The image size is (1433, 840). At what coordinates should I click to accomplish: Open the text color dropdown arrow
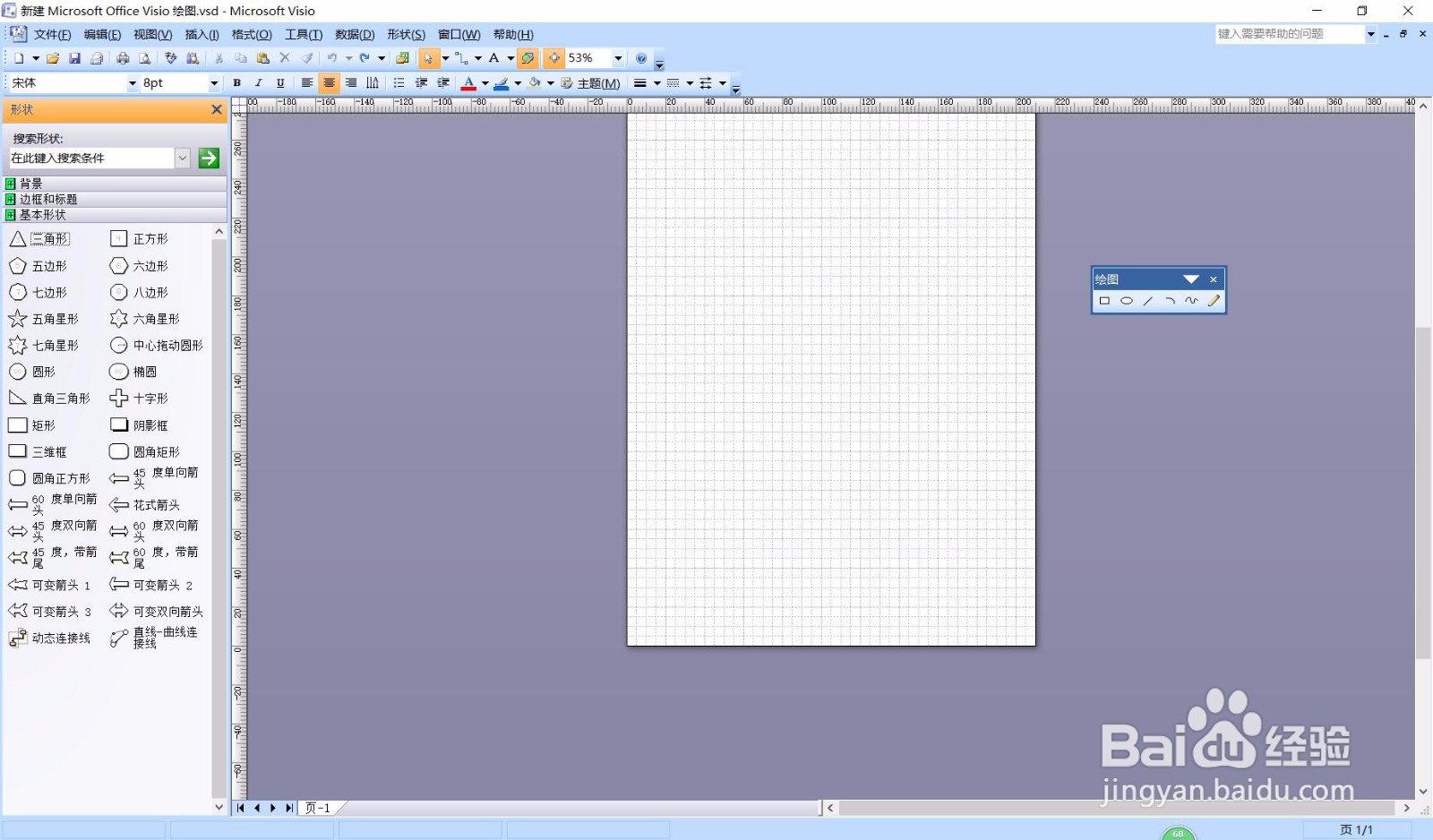tap(485, 83)
